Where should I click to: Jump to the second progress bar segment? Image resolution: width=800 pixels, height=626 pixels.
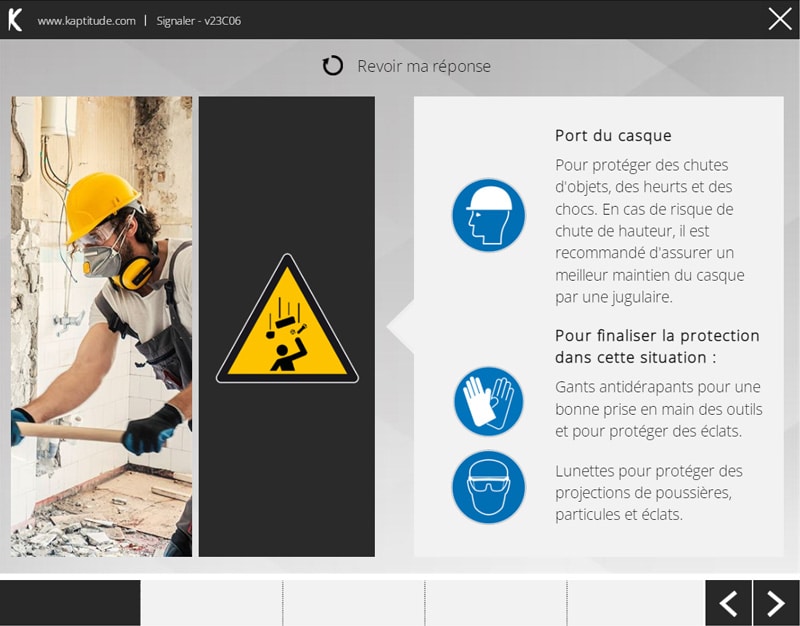[x=211, y=603]
